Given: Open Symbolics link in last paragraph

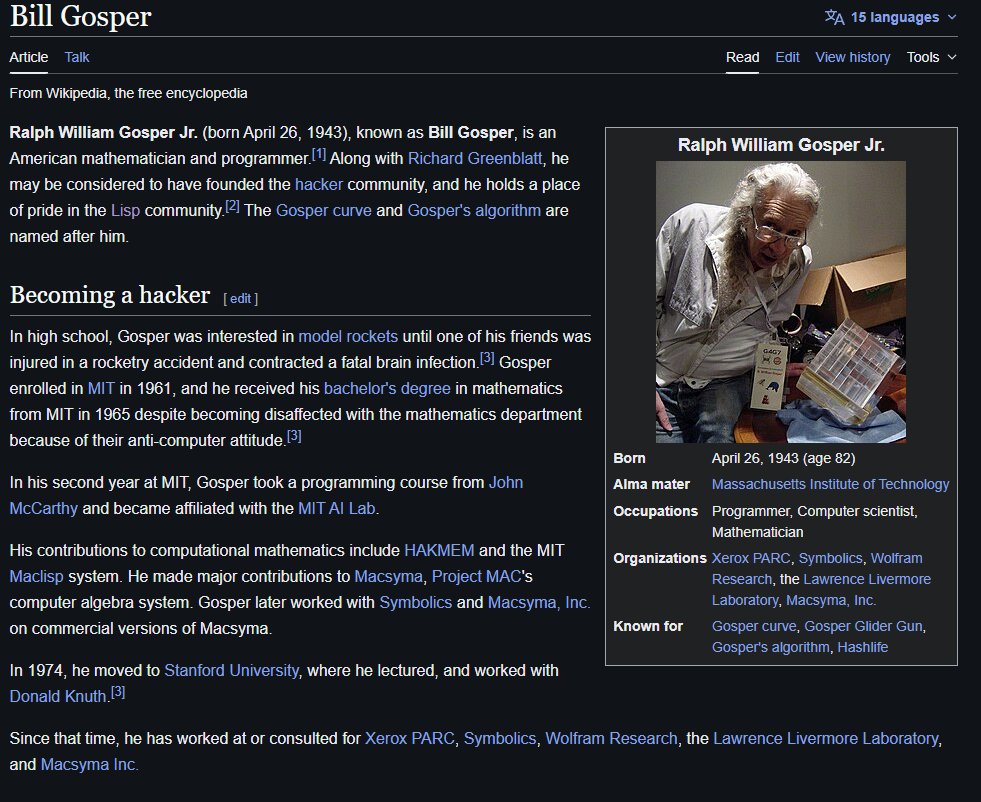Looking at the screenshot, I should (x=500, y=739).
